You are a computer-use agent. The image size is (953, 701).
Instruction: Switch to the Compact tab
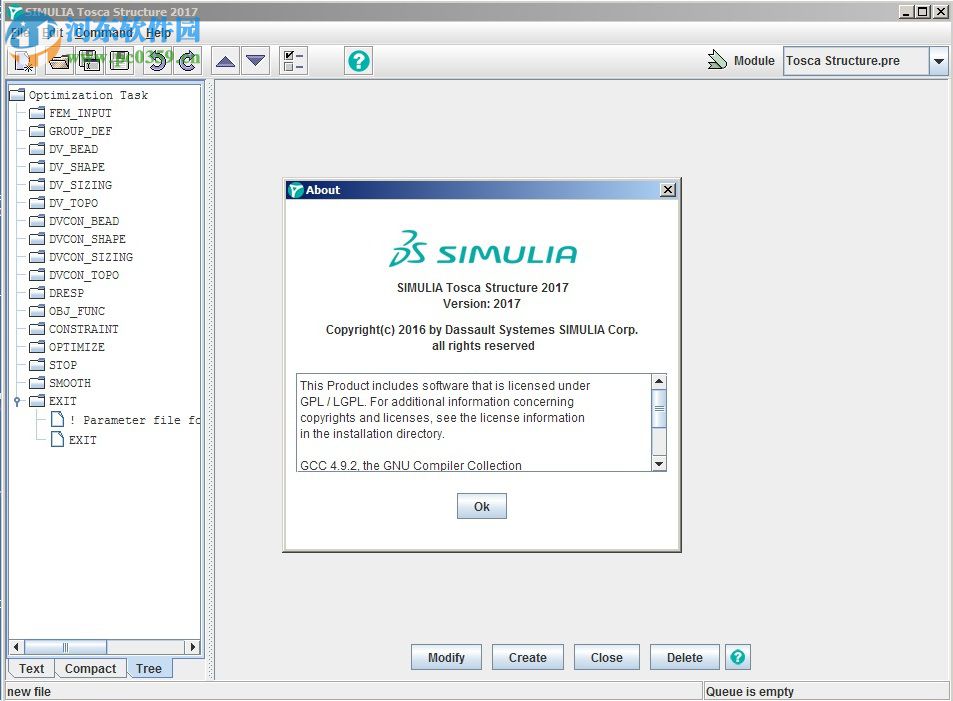[x=91, y=668]
